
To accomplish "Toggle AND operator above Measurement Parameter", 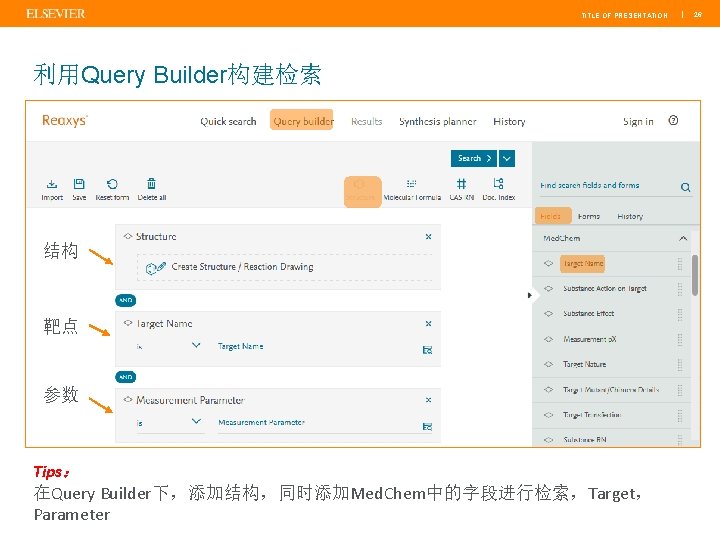I will pos(125,377).
